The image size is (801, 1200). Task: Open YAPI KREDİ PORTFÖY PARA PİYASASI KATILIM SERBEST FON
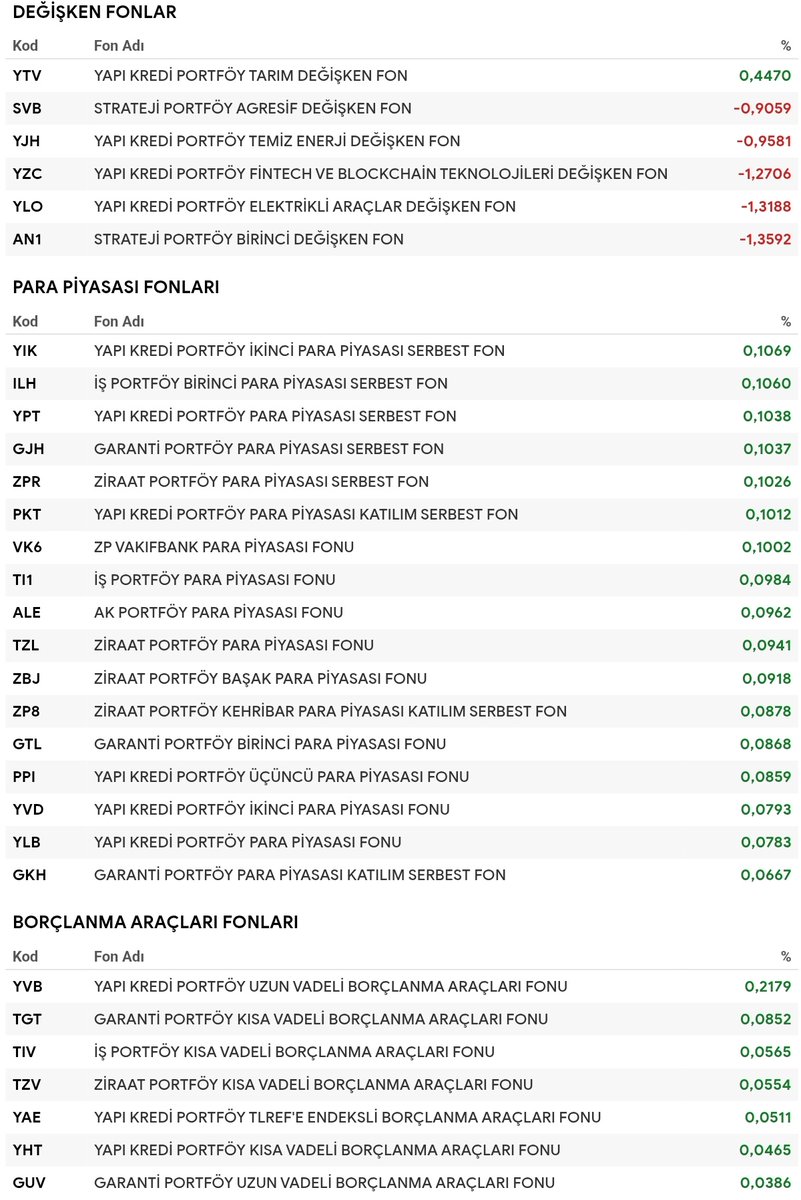(x=306, y=514)
